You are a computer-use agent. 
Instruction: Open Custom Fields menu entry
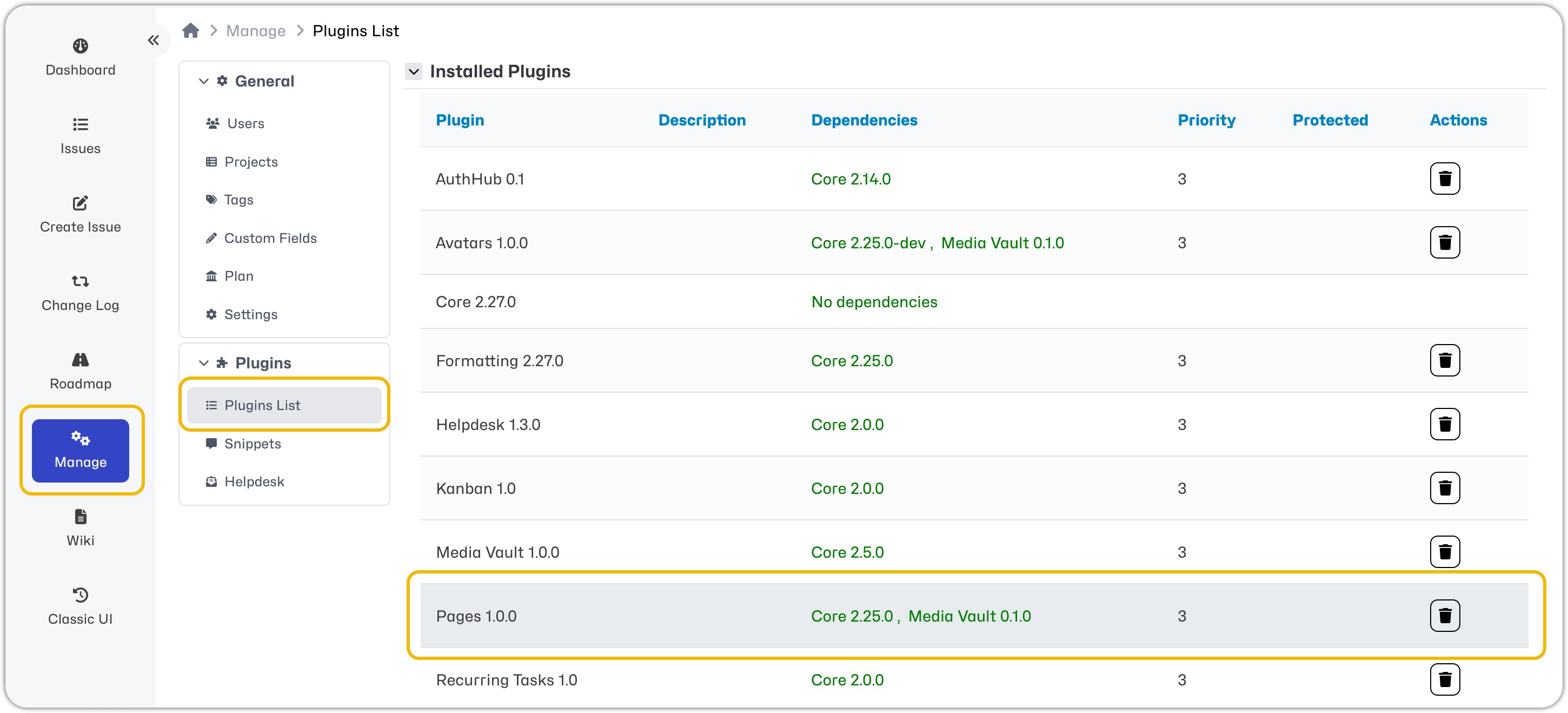coord(261,238)
